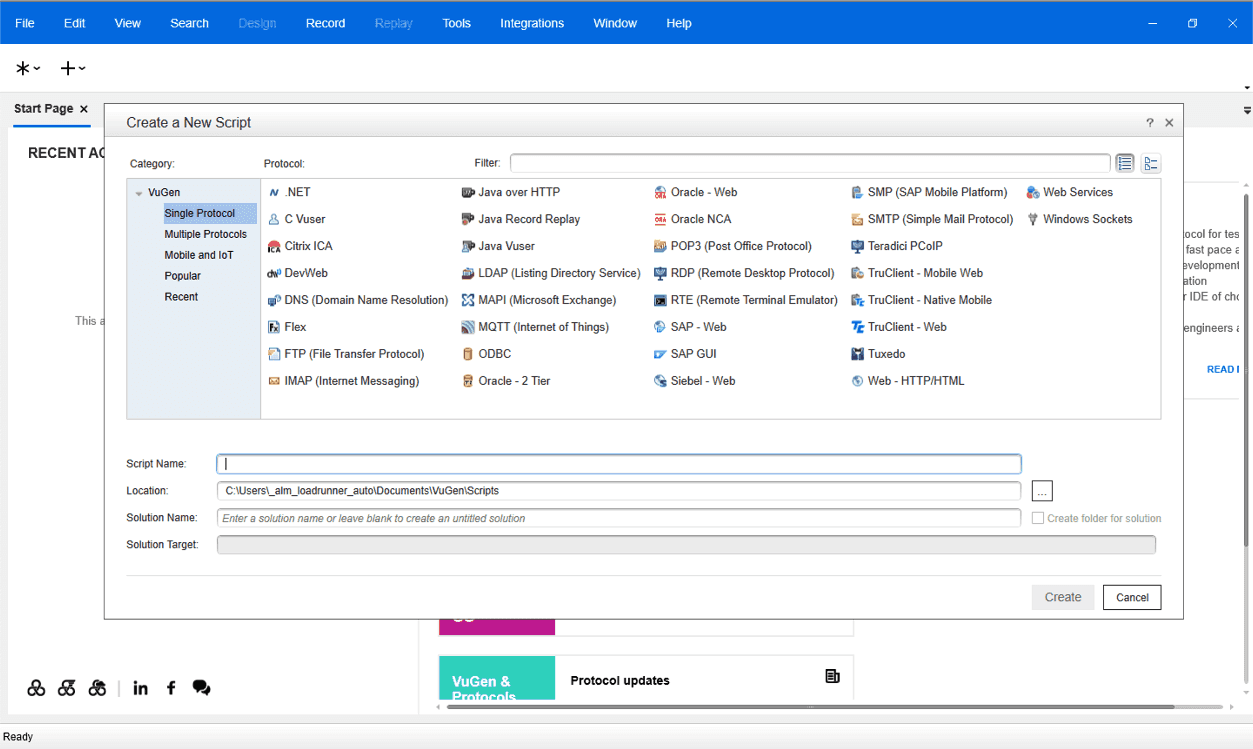
Task: Select the Multiple Protocols category
Action: [205, 234]
